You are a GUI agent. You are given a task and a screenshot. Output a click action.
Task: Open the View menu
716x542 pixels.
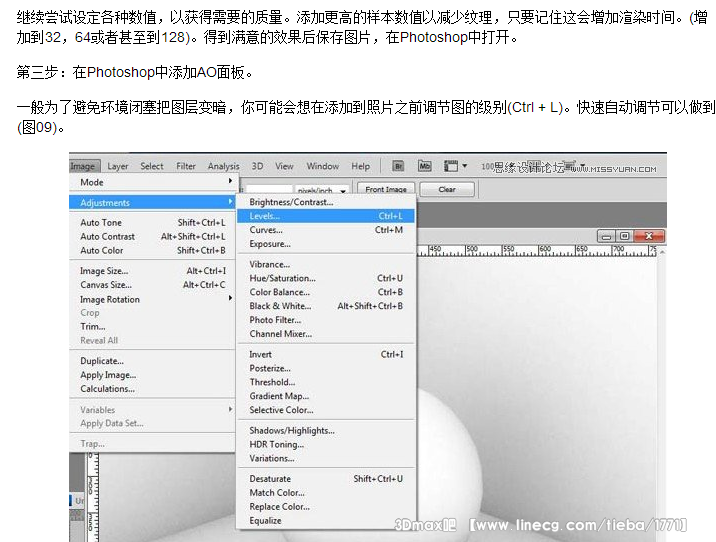coord(284,166)
